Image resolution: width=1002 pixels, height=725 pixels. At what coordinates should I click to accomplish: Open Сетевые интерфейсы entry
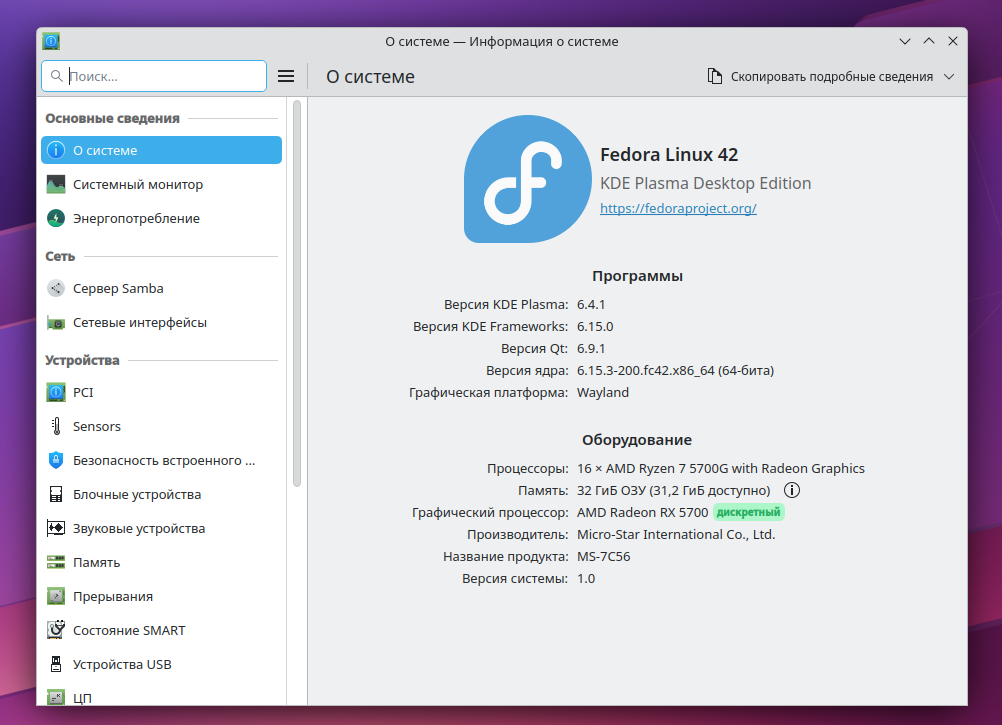coord(162,323)
